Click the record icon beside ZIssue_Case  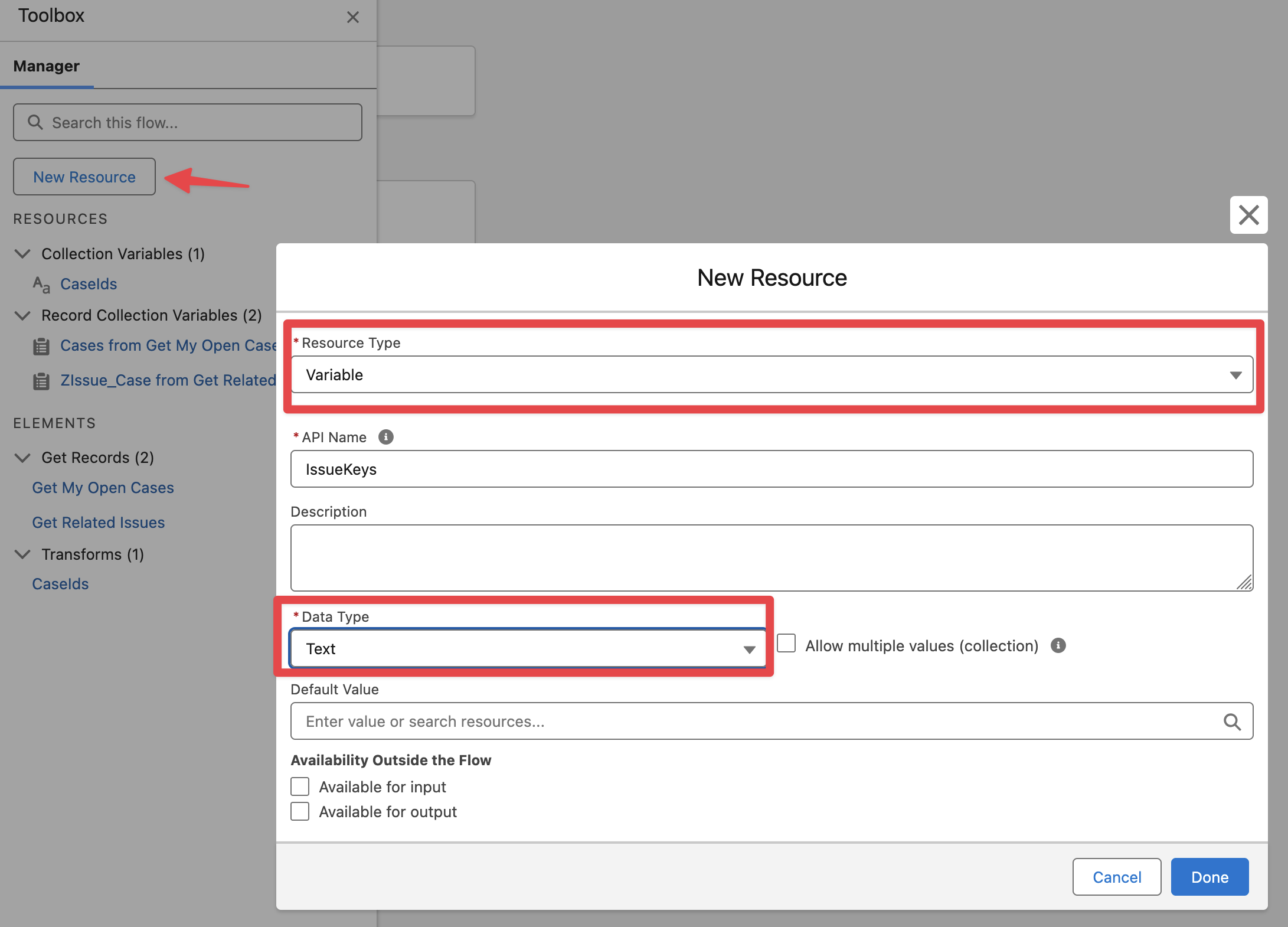click(x=41, y=381)
